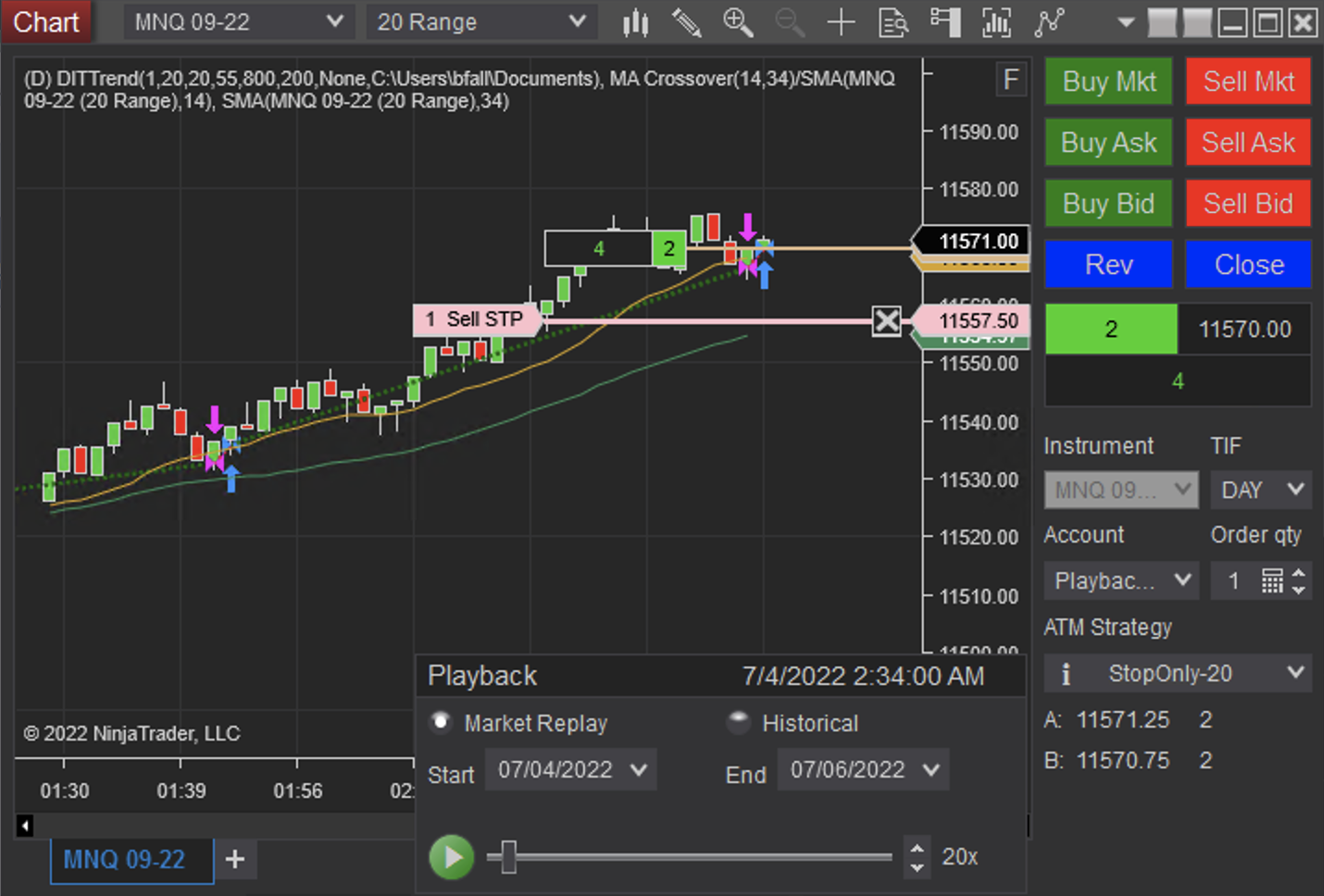The width and height of the screenshot is (1324, 896).
Task: Open the chart style bars icon
Action: click(x=635, y=22)
